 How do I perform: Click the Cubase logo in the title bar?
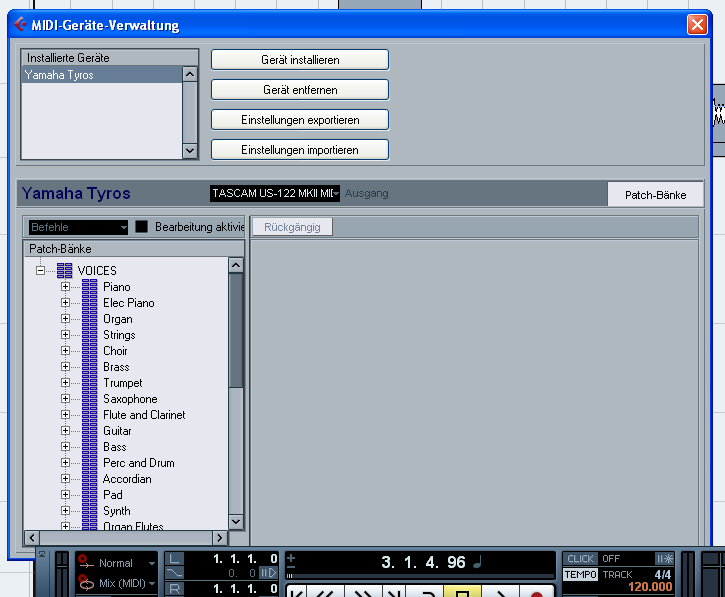(21, 24)
